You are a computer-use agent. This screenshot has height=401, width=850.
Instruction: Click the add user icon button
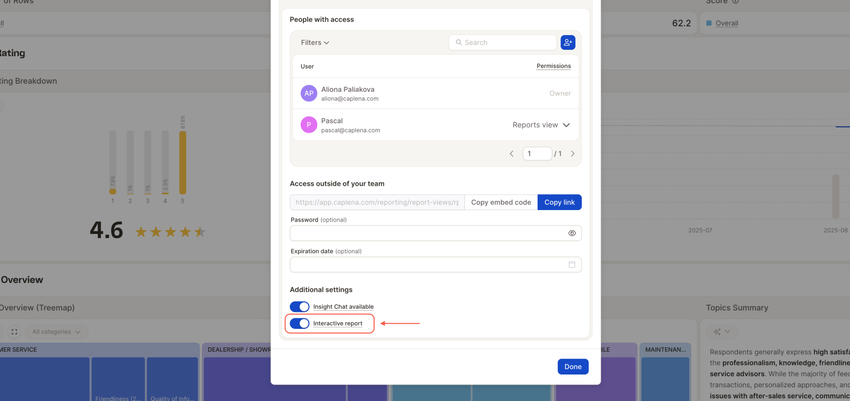568,42
